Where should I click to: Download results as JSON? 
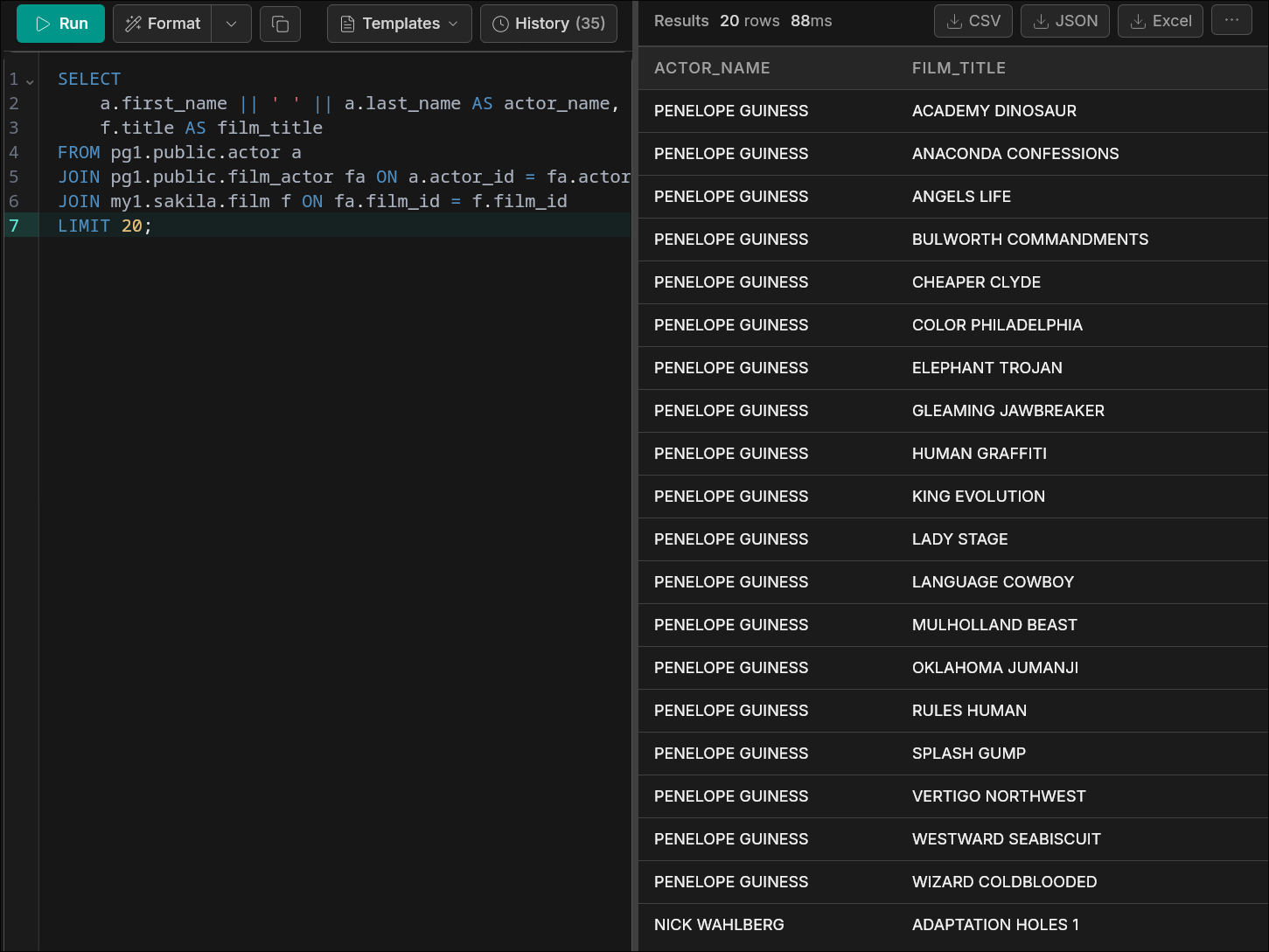1064,21
